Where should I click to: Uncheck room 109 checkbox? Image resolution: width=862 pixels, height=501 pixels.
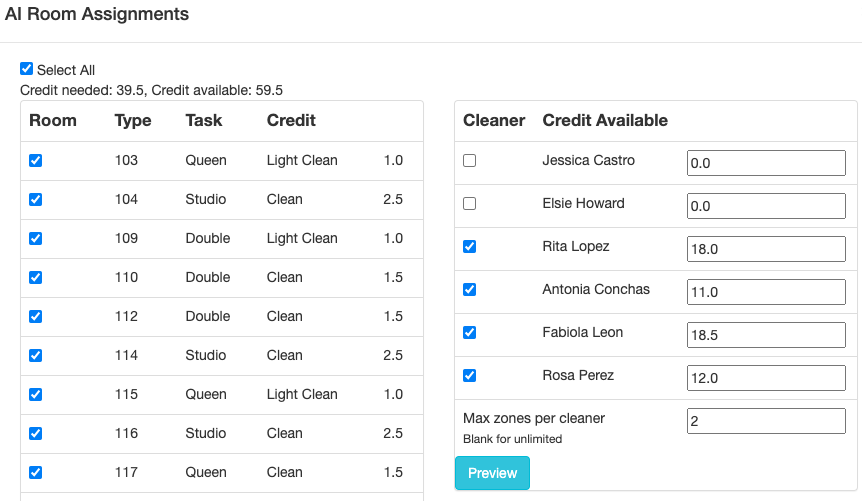coord(36,239)
